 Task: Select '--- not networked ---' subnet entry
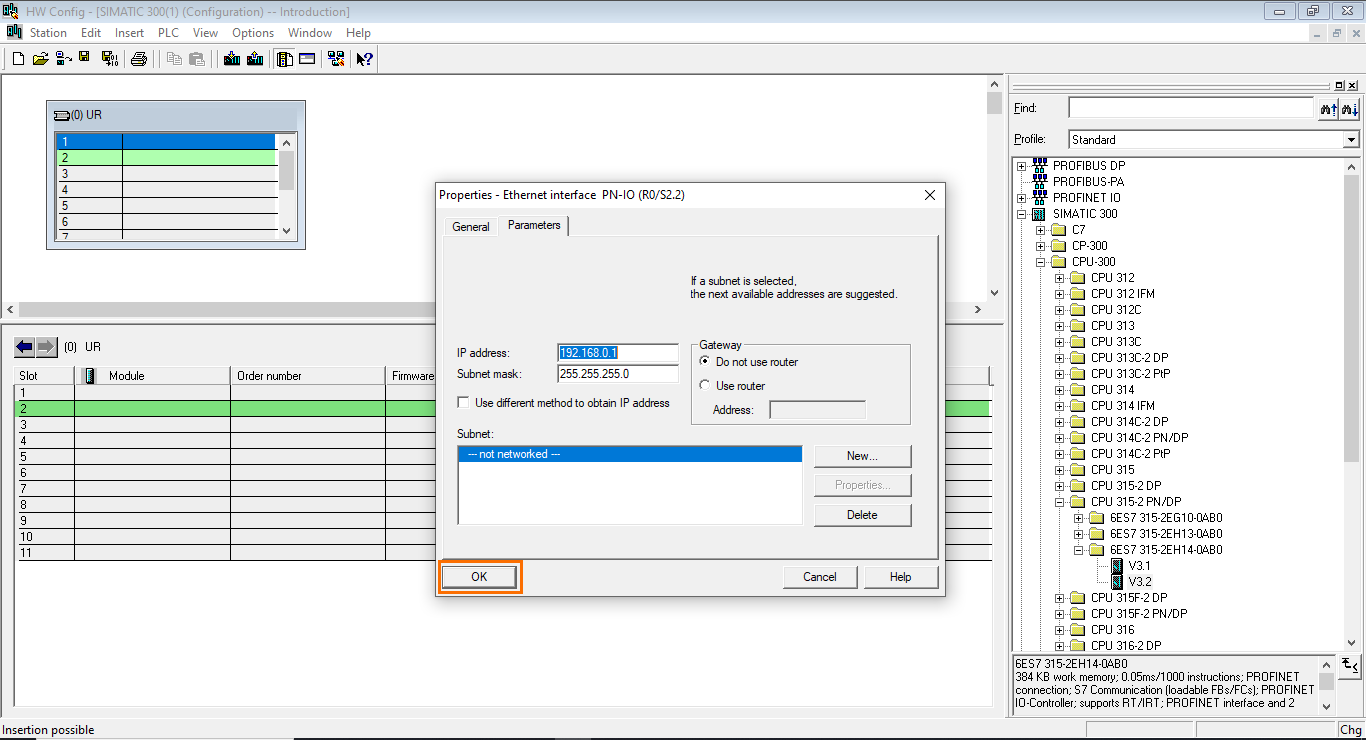(630, 454)
